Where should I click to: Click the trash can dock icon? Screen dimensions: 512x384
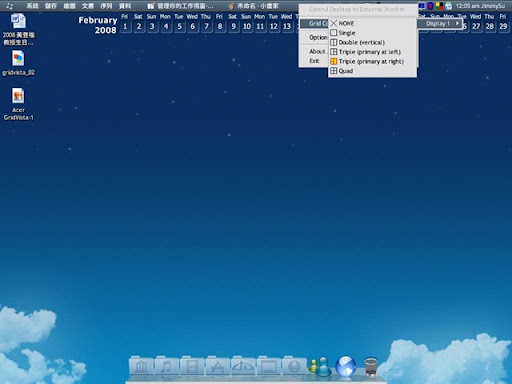tap(371, 366)
